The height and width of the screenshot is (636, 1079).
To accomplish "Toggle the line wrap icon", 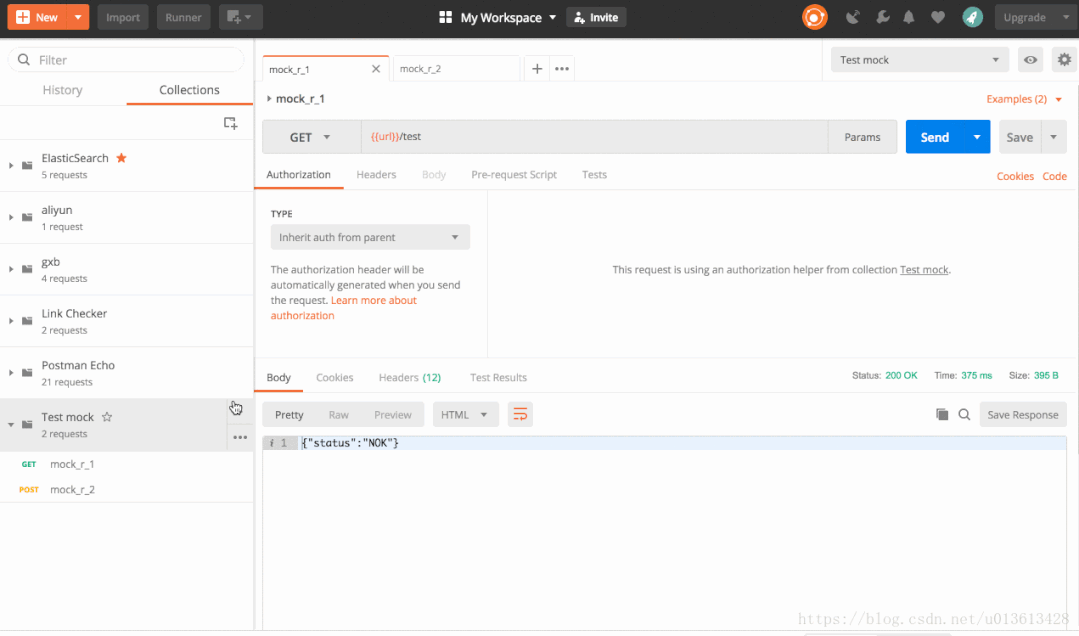I will coord(520,414).
